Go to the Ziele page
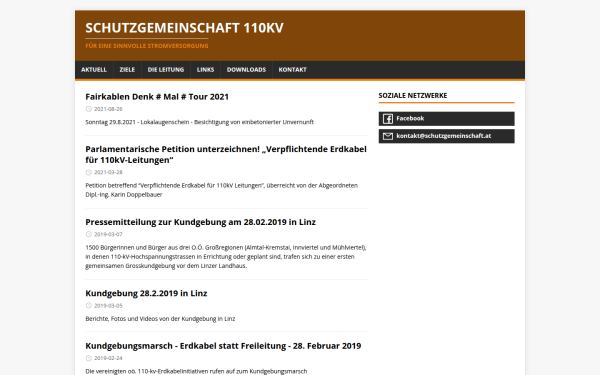The height and width of the screenshot is (375, 600). [127, 70]
